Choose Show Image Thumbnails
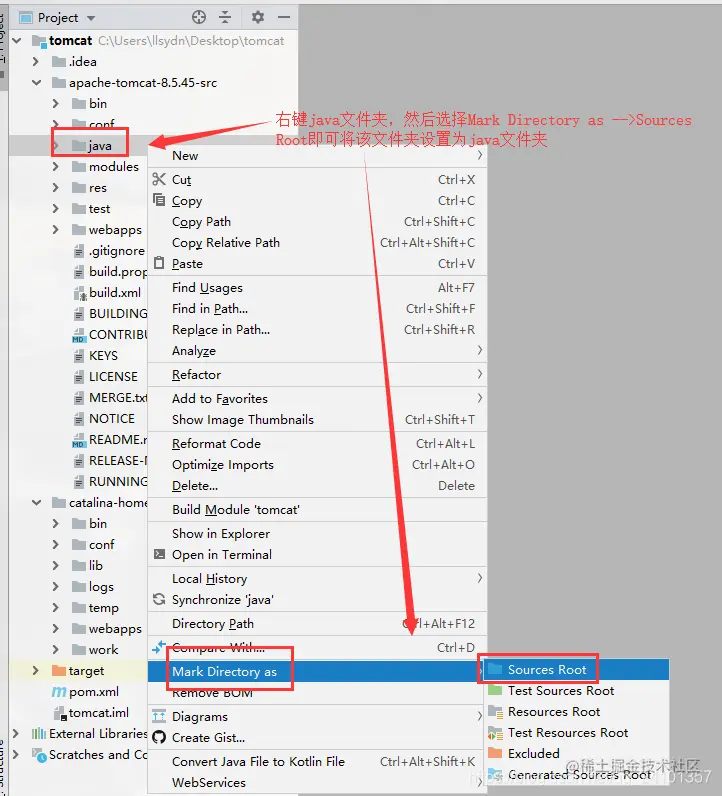Viewport: 722px width, 796px height. [x=317, y=419]
